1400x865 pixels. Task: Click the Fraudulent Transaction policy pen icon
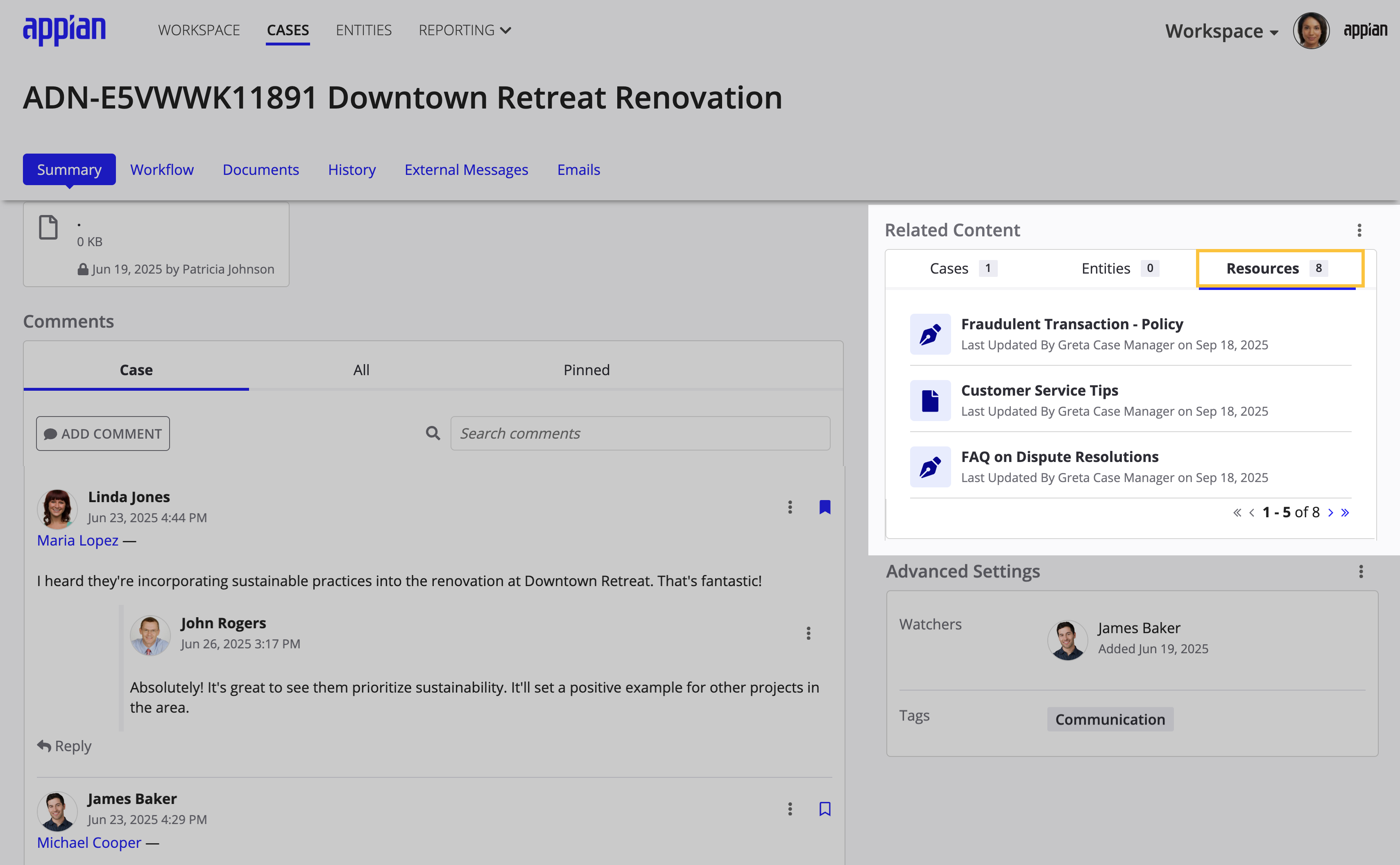(930, 334)
